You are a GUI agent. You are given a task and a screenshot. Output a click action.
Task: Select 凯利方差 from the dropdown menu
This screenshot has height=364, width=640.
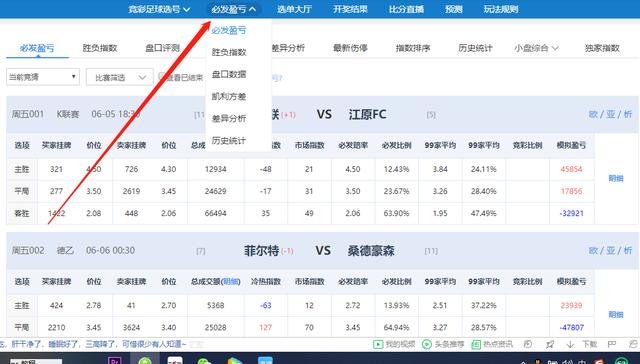229,96
